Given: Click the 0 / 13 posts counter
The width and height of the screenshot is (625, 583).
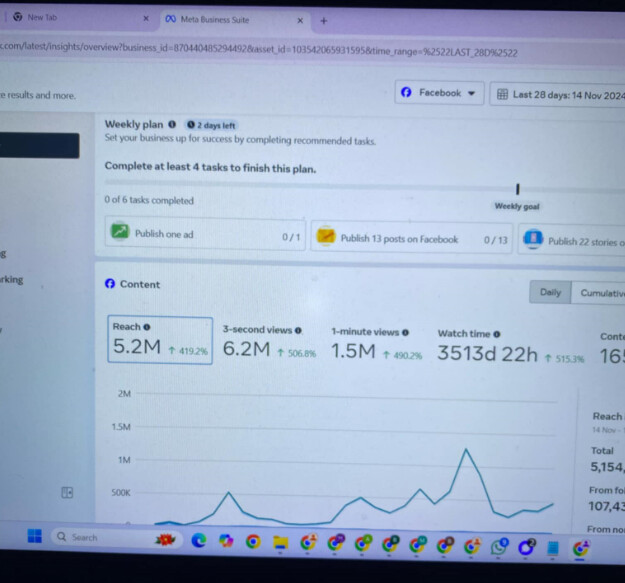Looking at the screenshot, I should click(495, 240).
